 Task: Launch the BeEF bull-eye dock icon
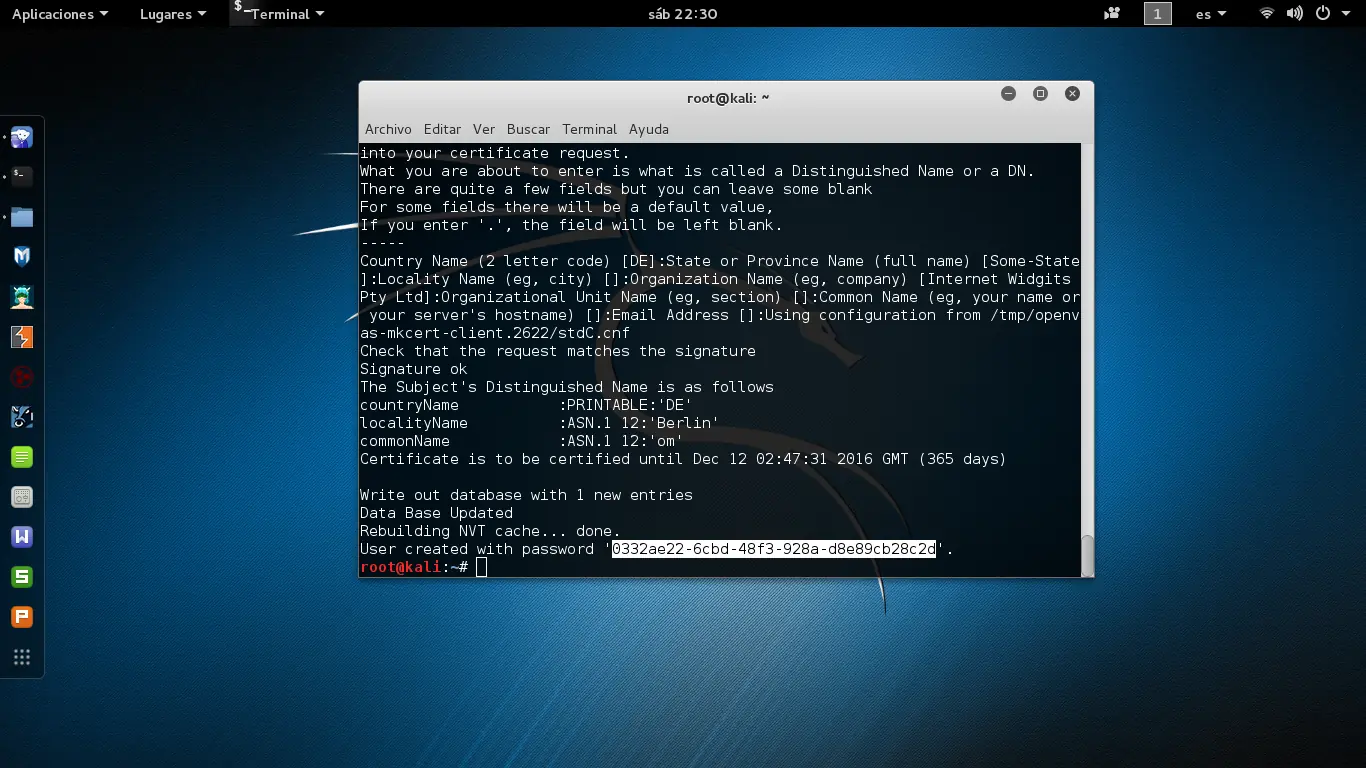click(22, 417)
